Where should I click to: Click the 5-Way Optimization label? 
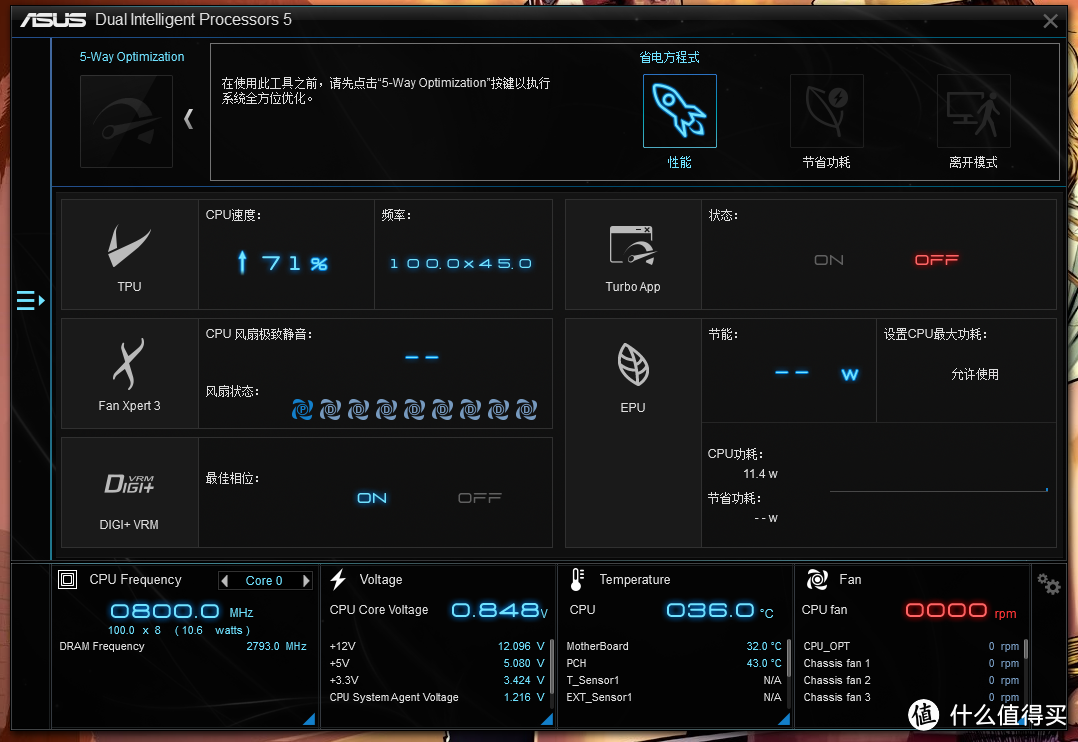[132, 56]
